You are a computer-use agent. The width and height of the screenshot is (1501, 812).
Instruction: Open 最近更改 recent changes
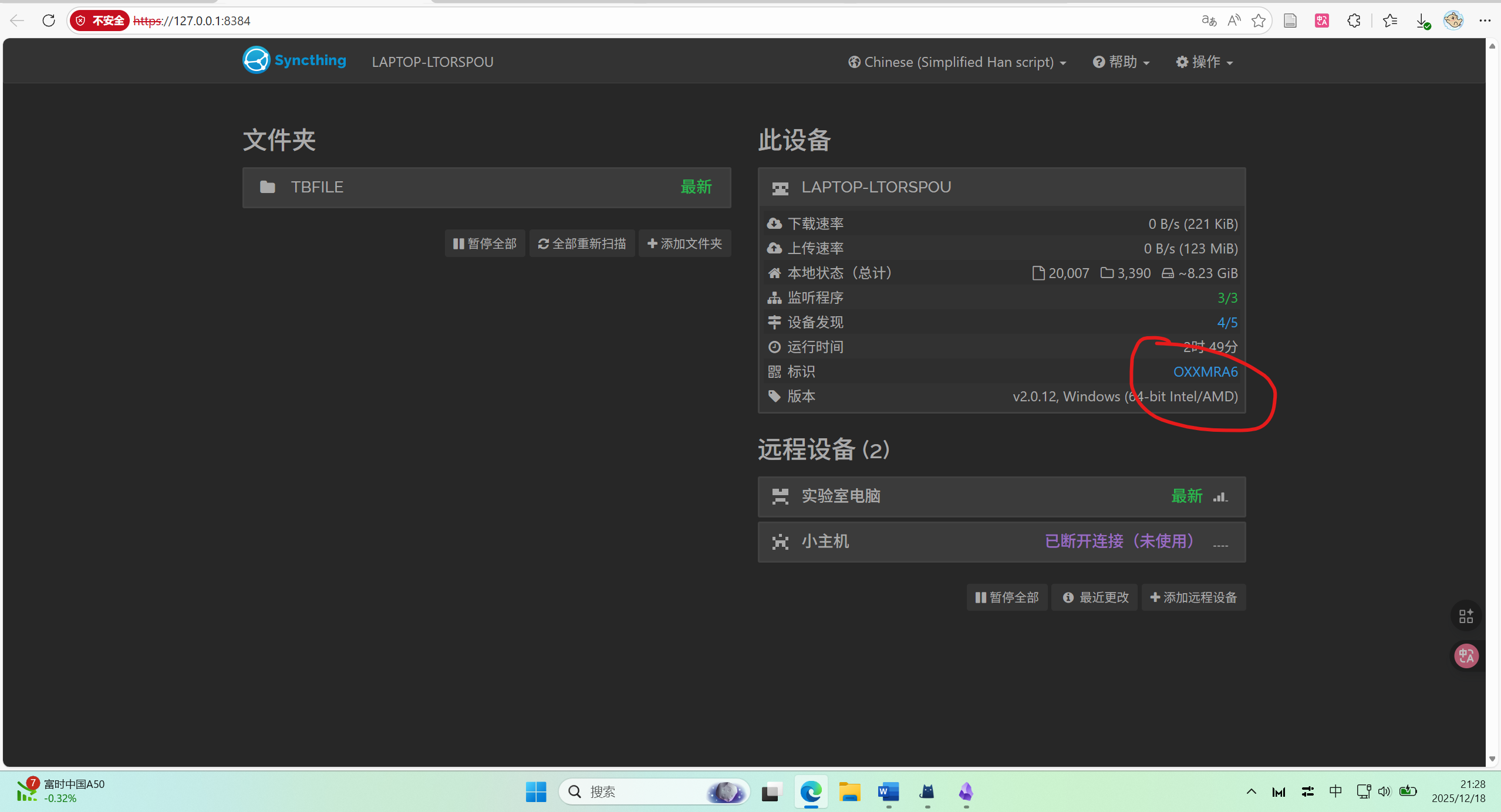coord(1095,597)
